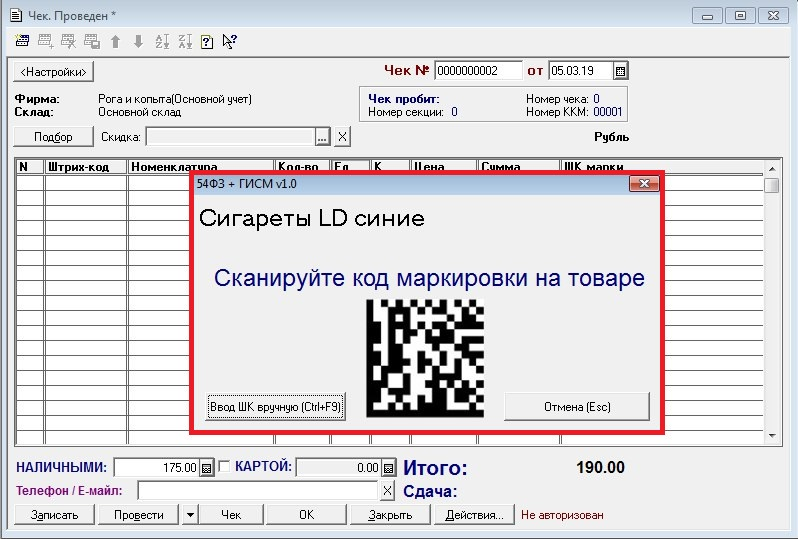Viewport: 798px width, 539px height.
Task: Open calculator for the КАРТОЙ field
Action: pyautogui.click(x=388, y=468)
